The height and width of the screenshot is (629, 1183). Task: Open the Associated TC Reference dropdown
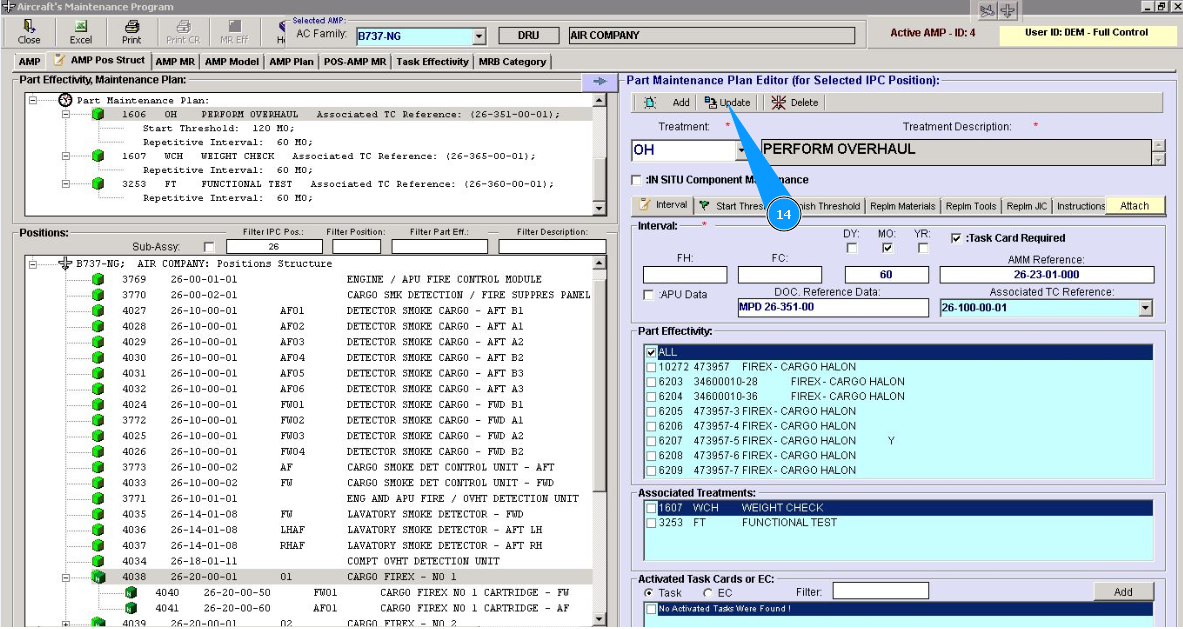[x=1145, y=309]
